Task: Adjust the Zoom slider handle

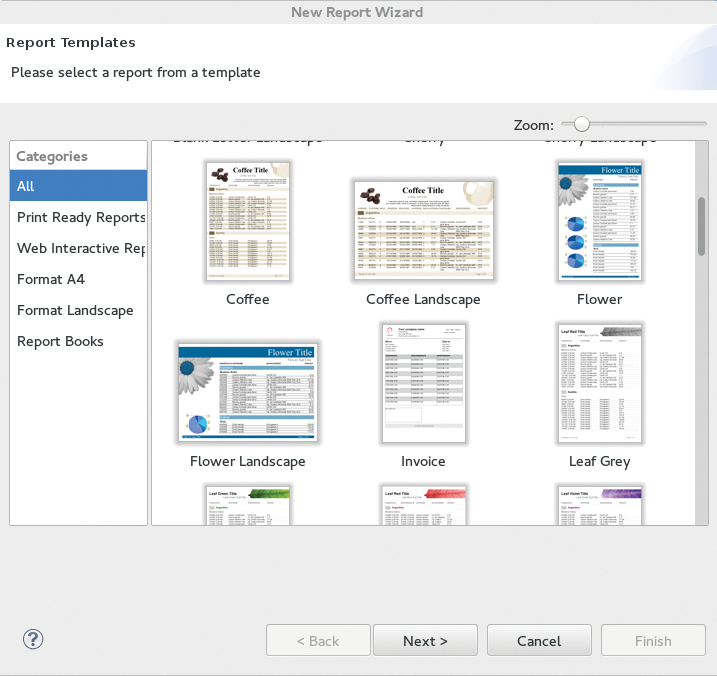Action: tap(582, 123)
